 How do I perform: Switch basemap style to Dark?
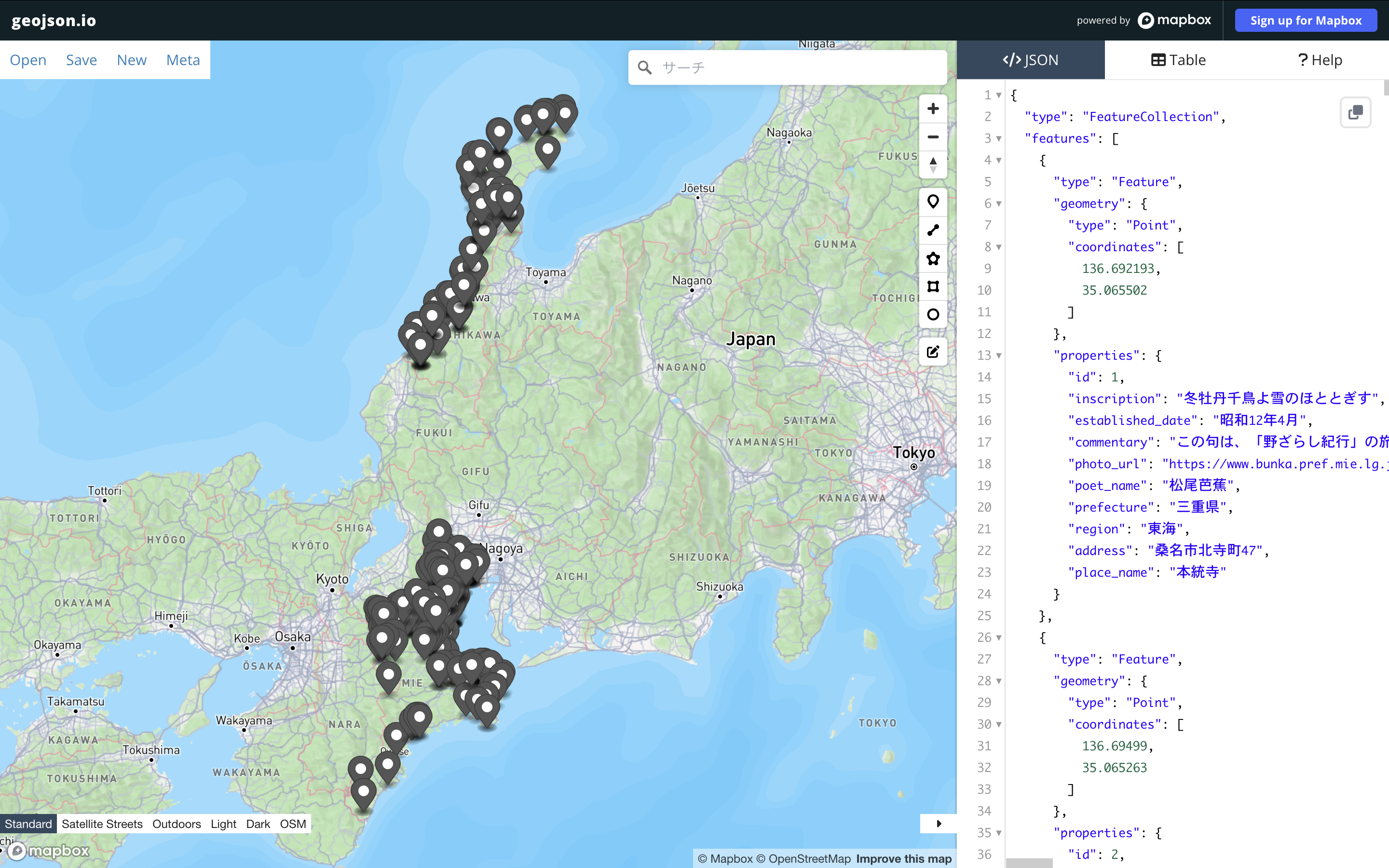click(x=258, y=824)
